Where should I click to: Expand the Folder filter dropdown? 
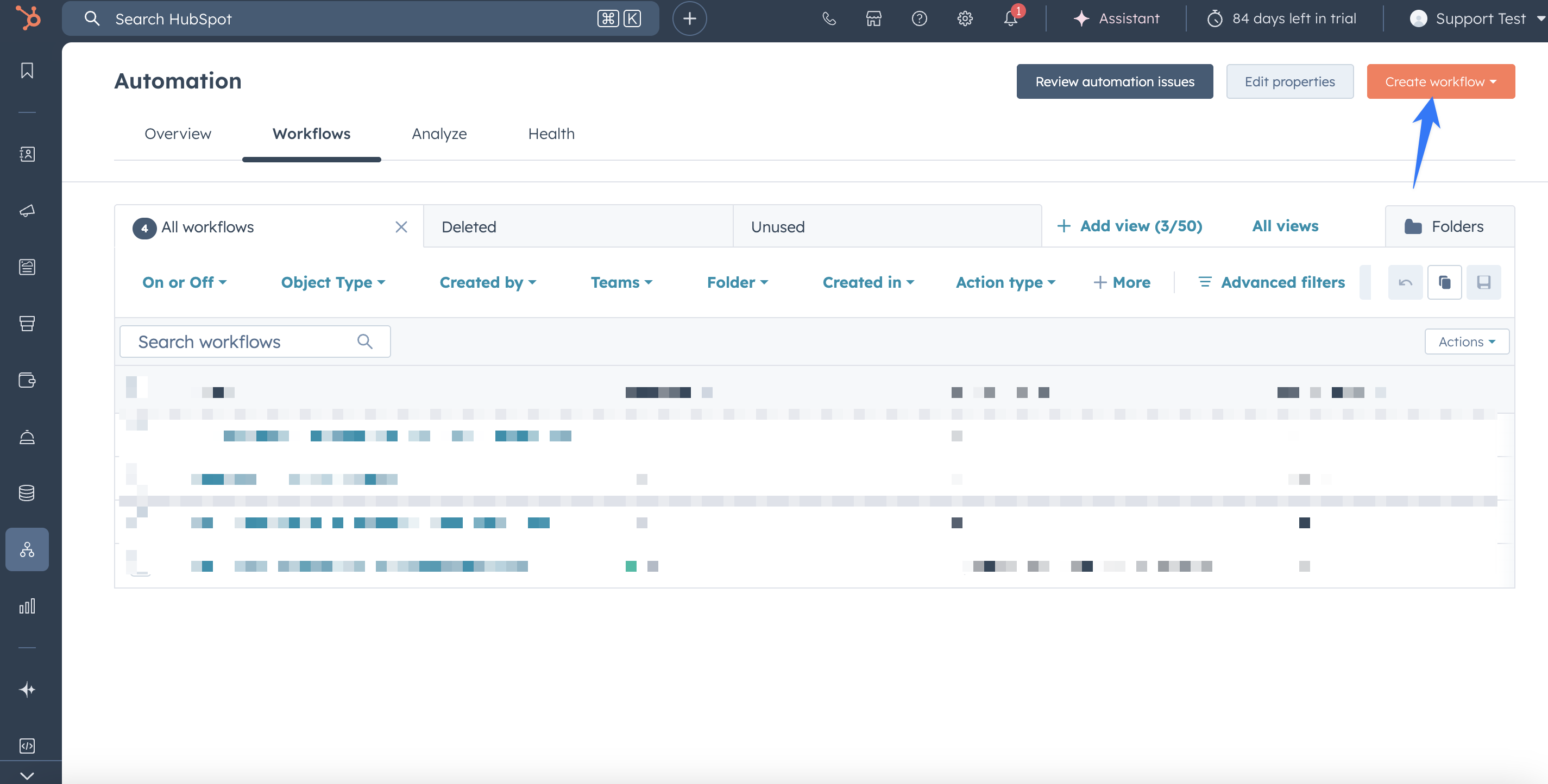pyautogui.click(x=738, y=282)
